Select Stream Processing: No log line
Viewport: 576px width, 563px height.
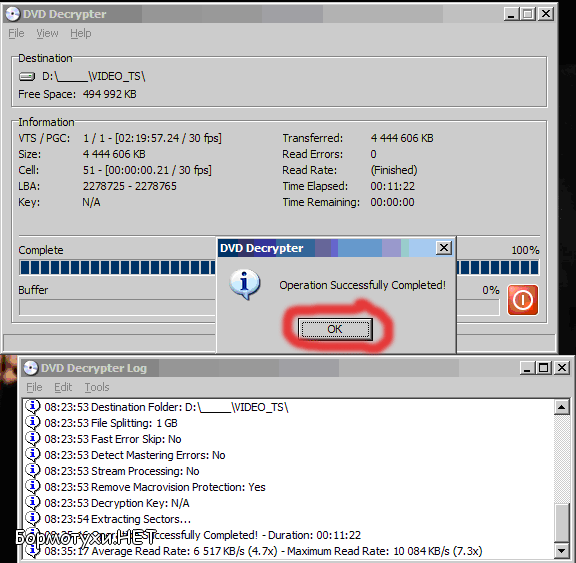(122, 471)
